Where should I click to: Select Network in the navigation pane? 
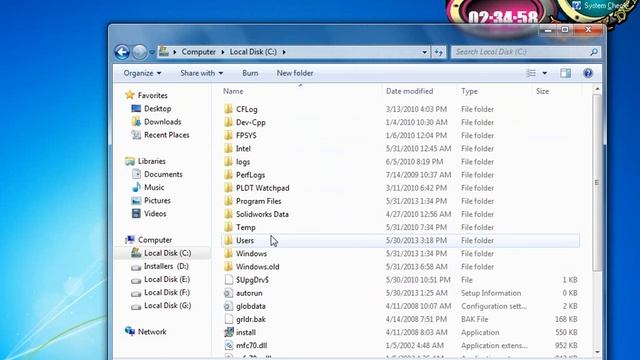point(152,331)
